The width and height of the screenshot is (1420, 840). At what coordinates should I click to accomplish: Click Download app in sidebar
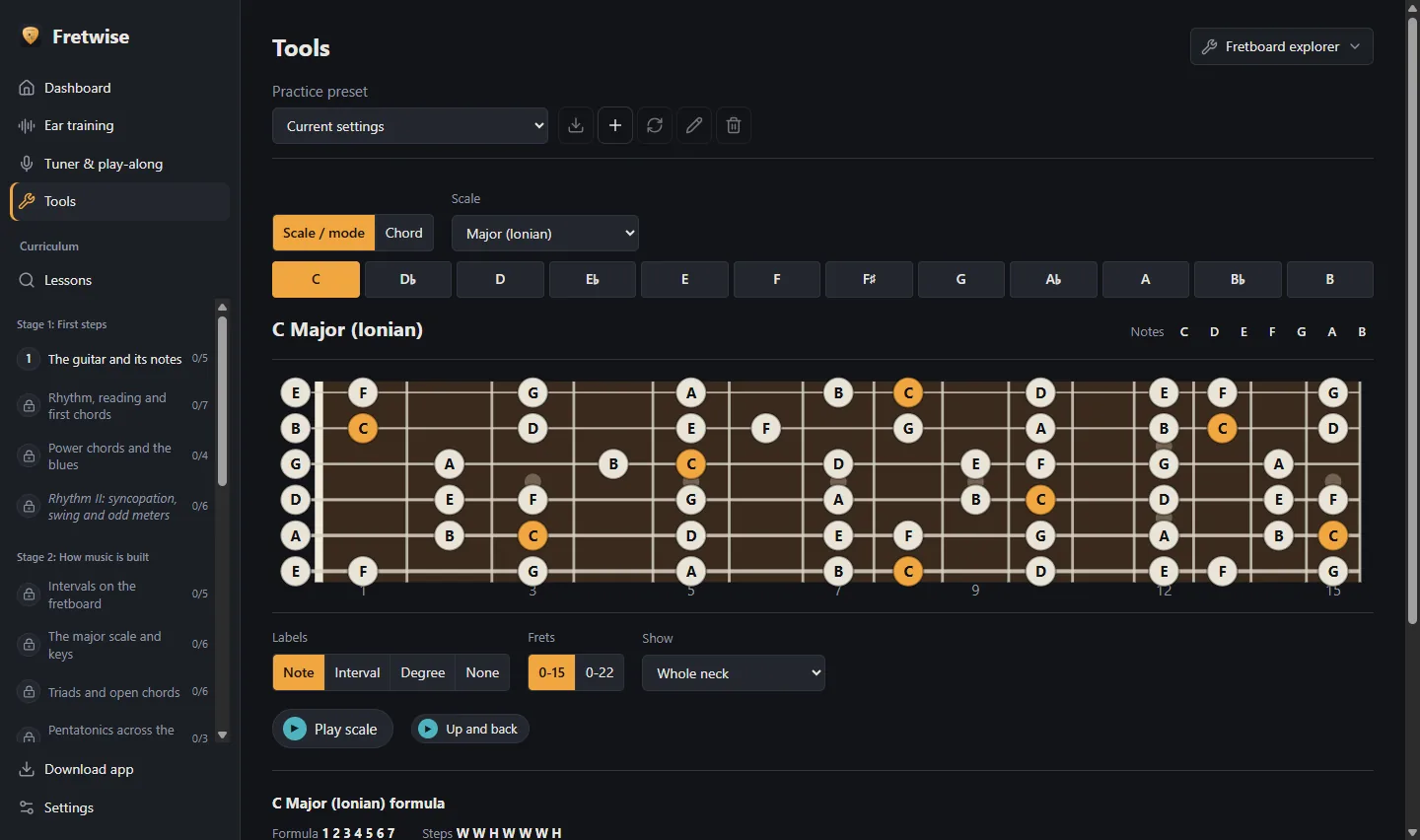tap(119, 769)
